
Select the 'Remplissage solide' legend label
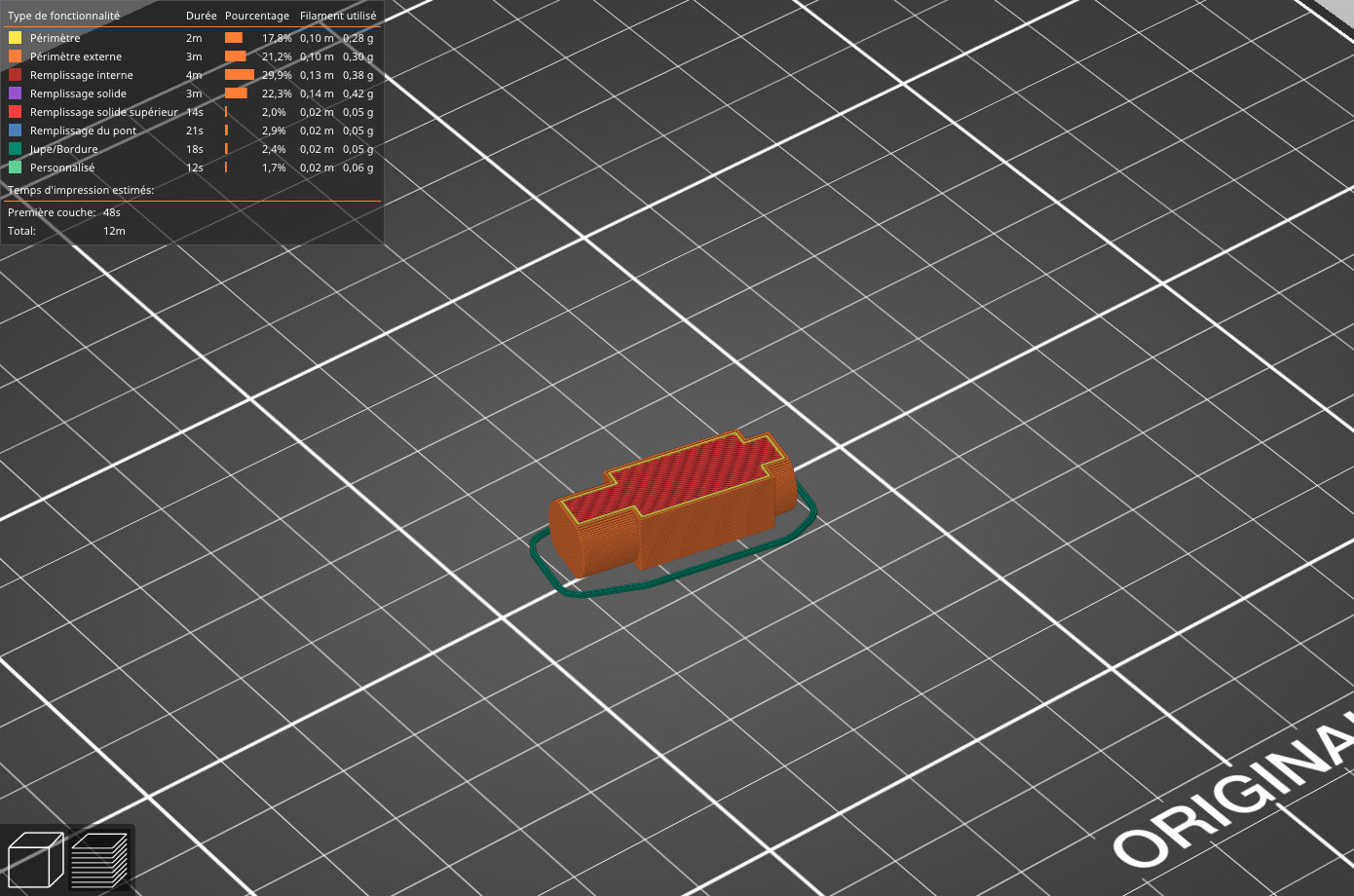pyautogui.click(x=78, y=93)
